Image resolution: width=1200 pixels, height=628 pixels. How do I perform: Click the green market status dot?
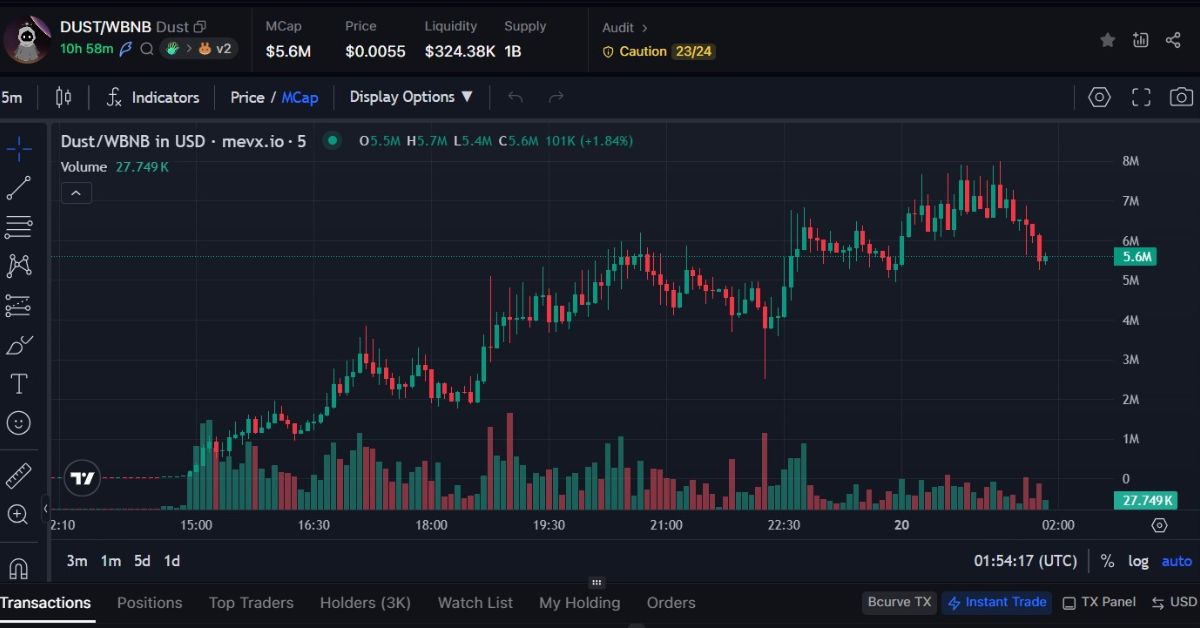coord(332,141)
